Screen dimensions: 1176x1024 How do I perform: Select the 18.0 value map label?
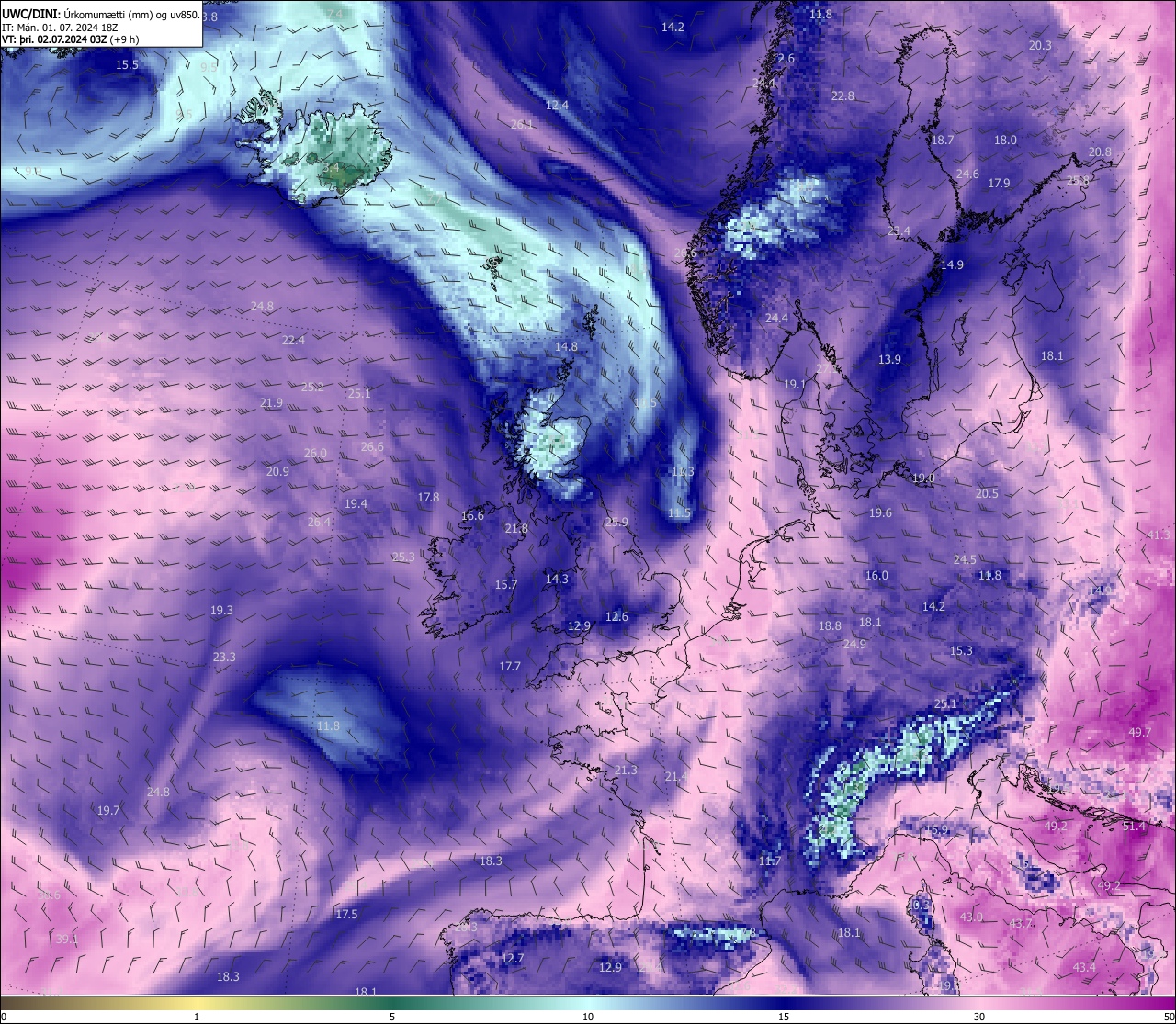(x=1005, y=140)
